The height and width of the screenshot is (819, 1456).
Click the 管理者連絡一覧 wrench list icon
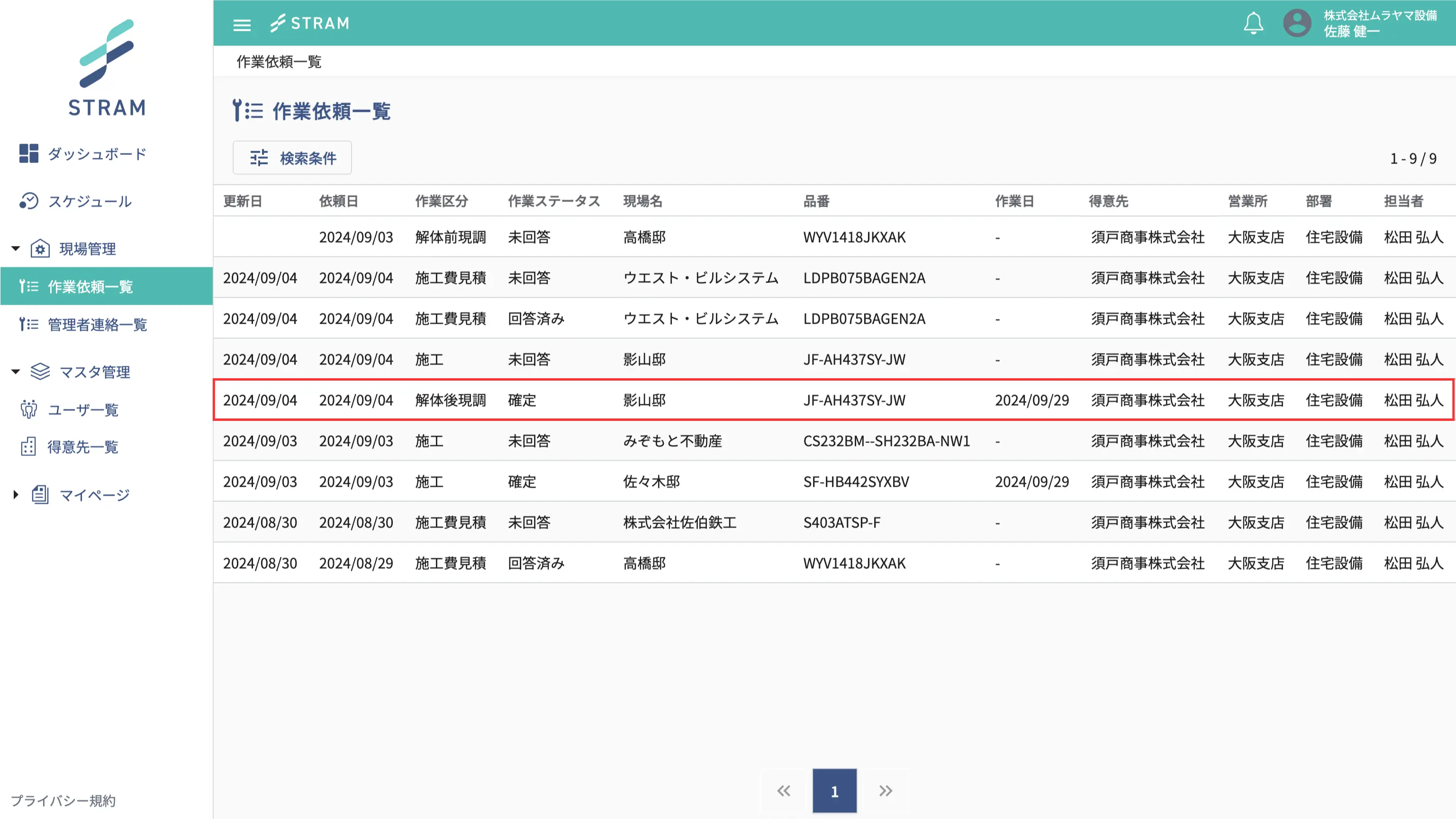28,325
